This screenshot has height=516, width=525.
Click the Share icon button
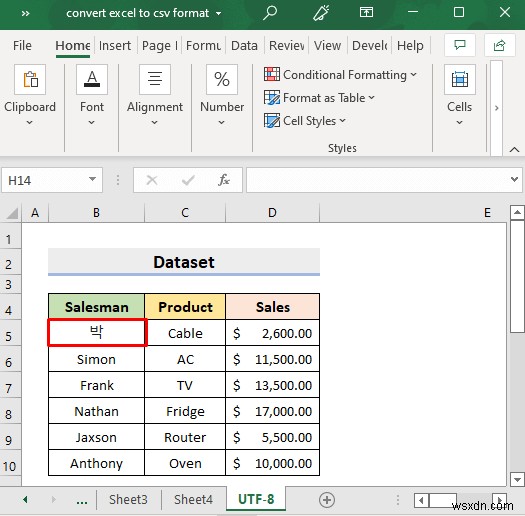[x=499, y=45]
